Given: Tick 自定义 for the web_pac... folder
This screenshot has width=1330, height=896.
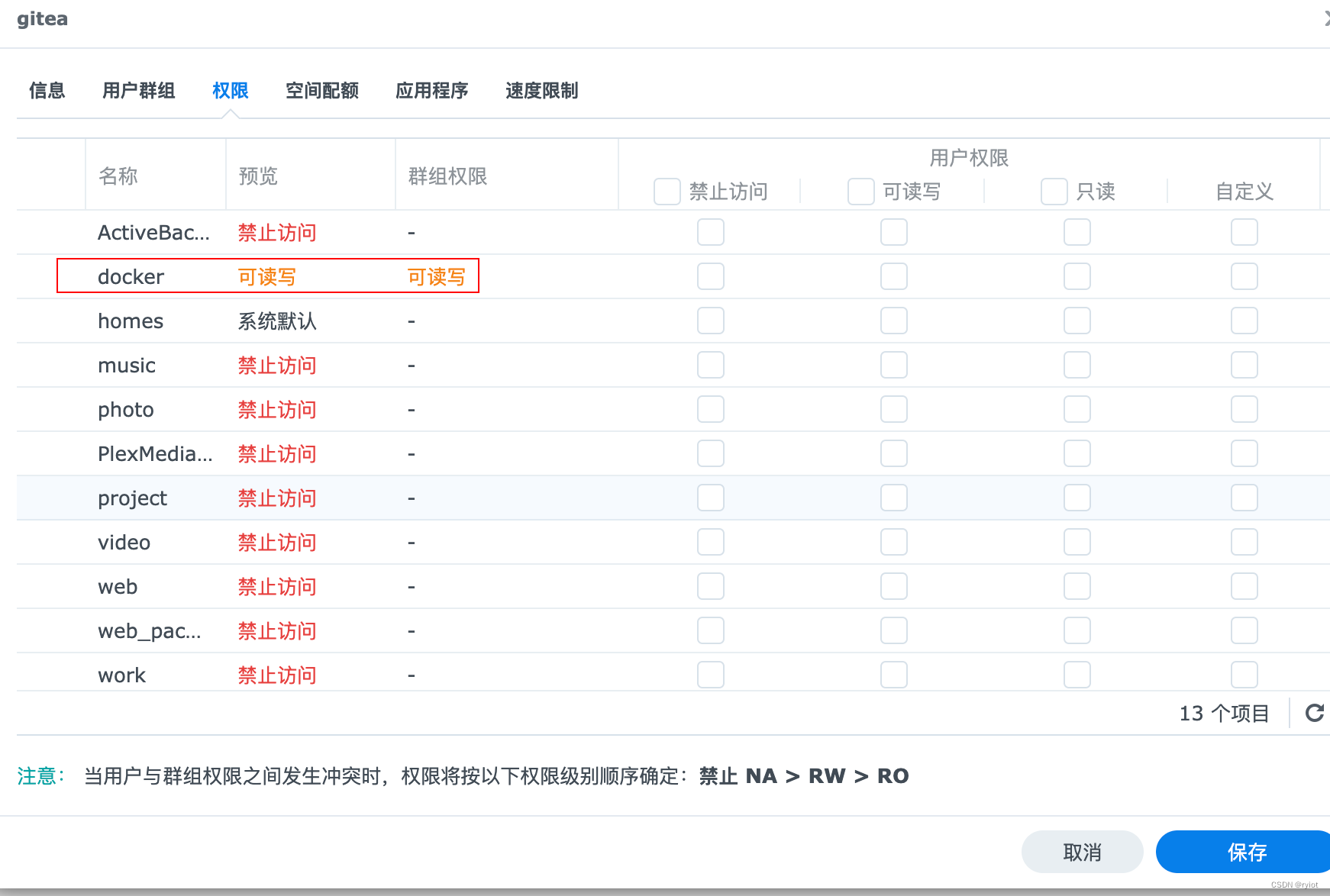Looking at the screenshot, I should (1244, 630).
